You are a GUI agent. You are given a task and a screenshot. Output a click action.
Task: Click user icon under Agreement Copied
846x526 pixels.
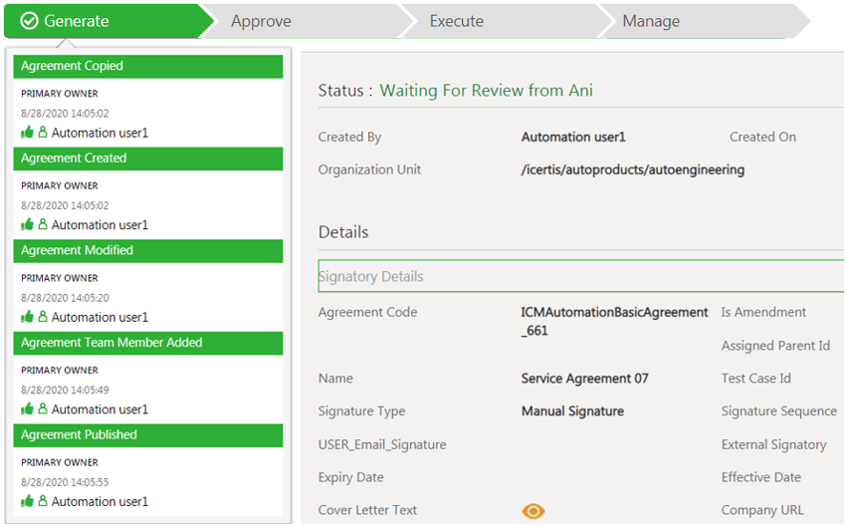[43, 132]
